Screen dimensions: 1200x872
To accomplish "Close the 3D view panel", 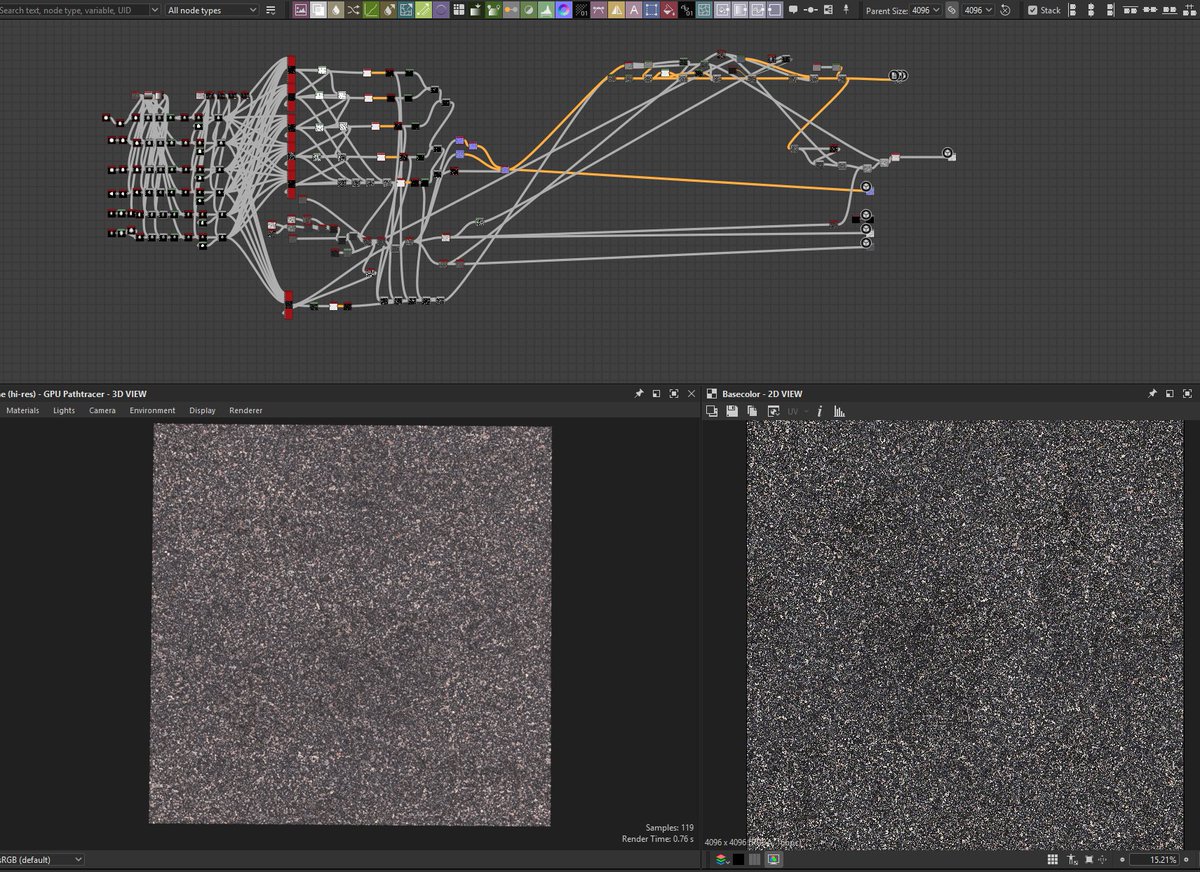I will (x=692, y=394).
